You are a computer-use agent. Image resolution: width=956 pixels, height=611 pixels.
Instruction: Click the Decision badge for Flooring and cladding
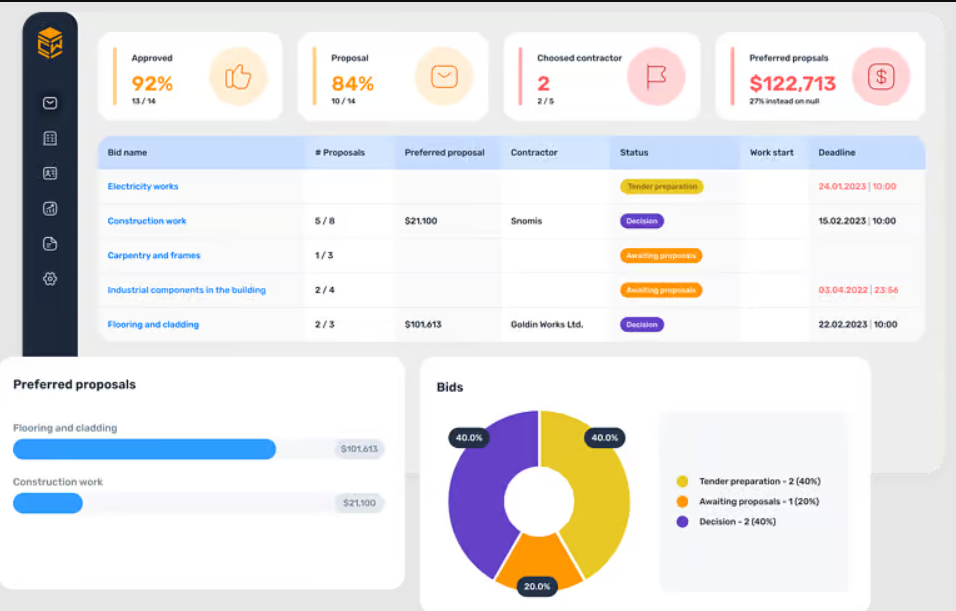tap(641, 325)
